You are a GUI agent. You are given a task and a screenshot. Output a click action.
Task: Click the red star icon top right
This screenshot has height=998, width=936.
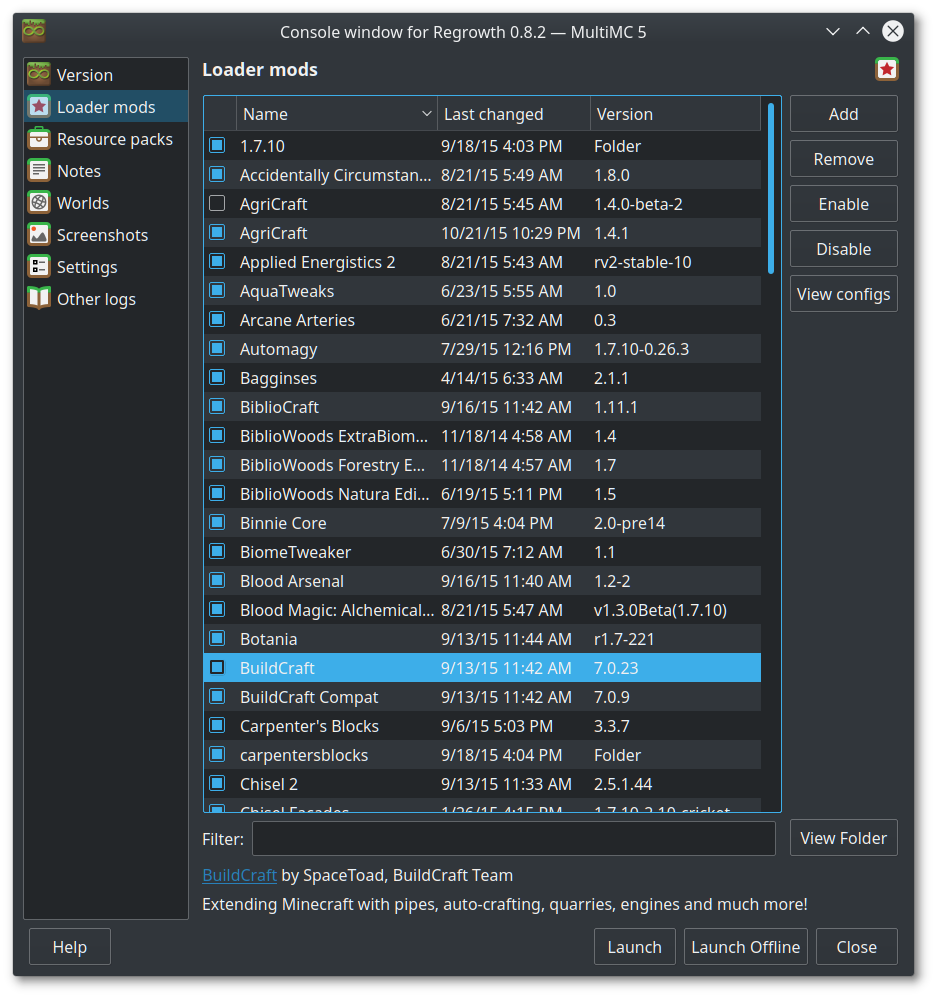[886, 69]
